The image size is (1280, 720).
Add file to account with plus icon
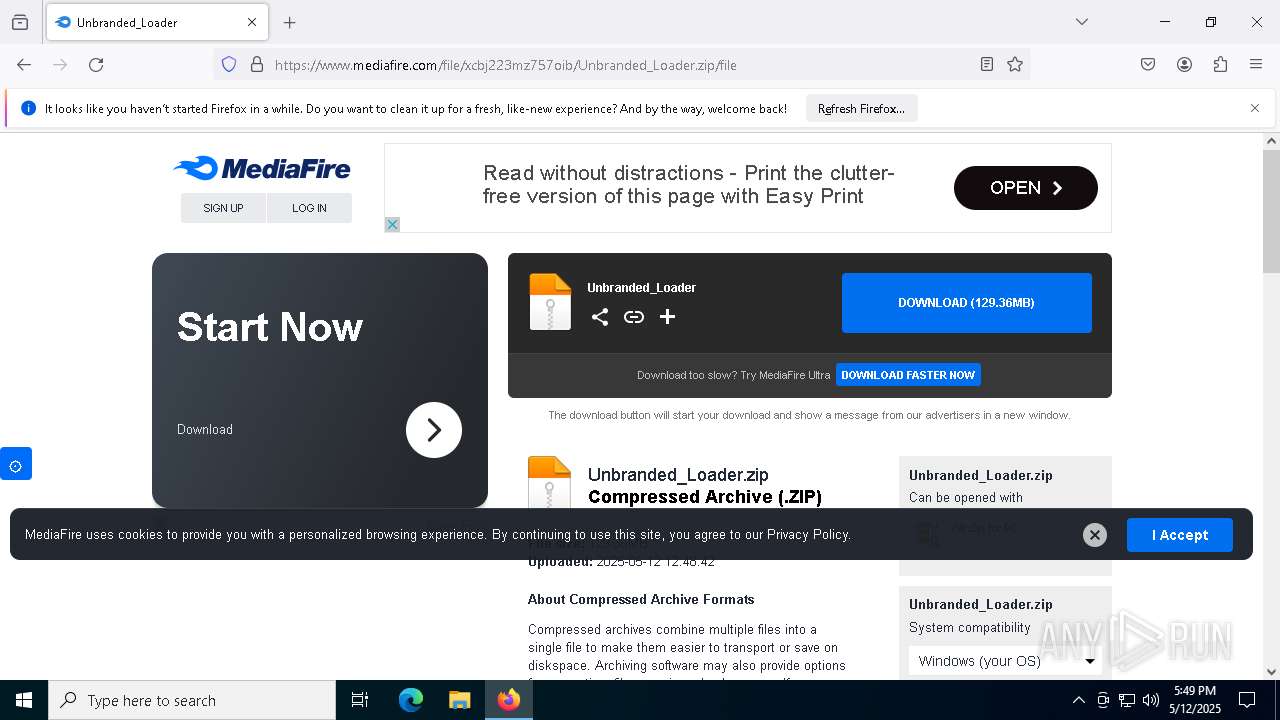coord(668,317)
